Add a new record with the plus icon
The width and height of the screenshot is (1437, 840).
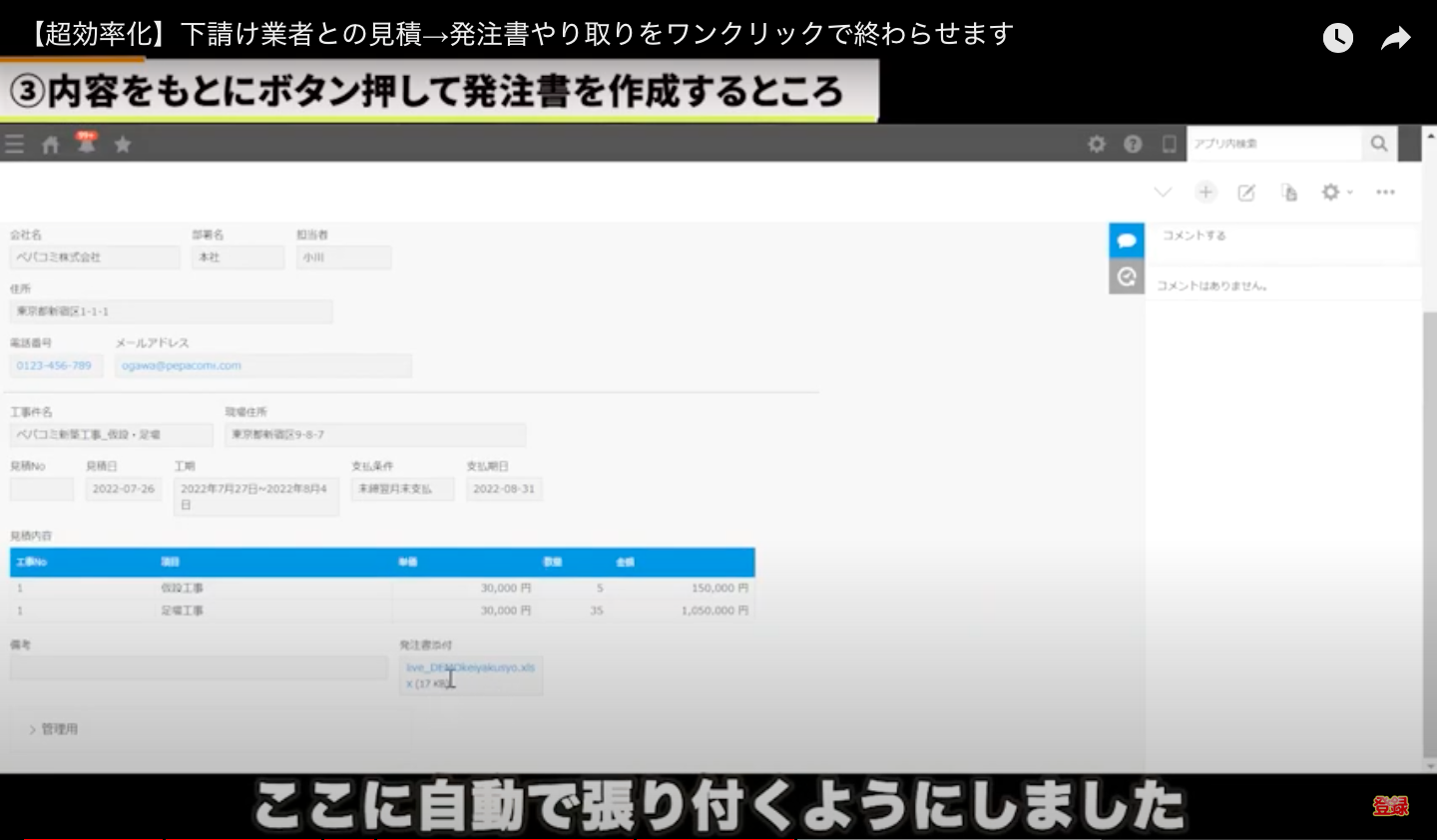pyautogui.click(x=1206, y=192)
